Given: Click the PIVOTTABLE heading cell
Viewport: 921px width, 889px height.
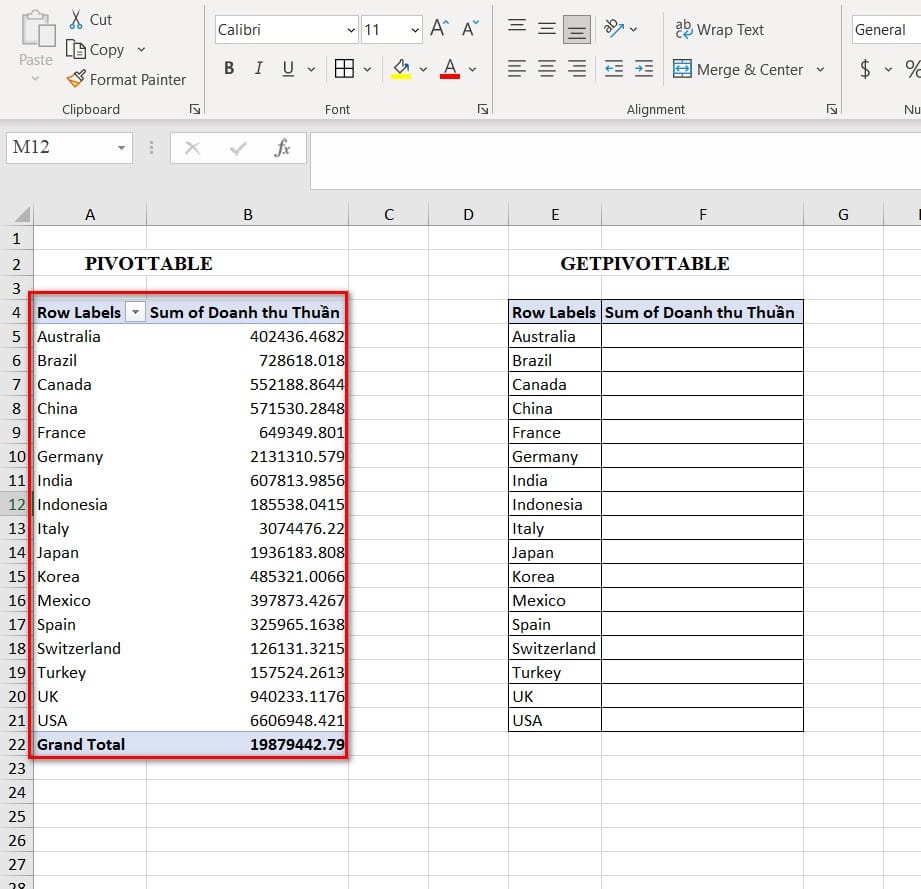Looking at the screenshot, I should [149, 263].
